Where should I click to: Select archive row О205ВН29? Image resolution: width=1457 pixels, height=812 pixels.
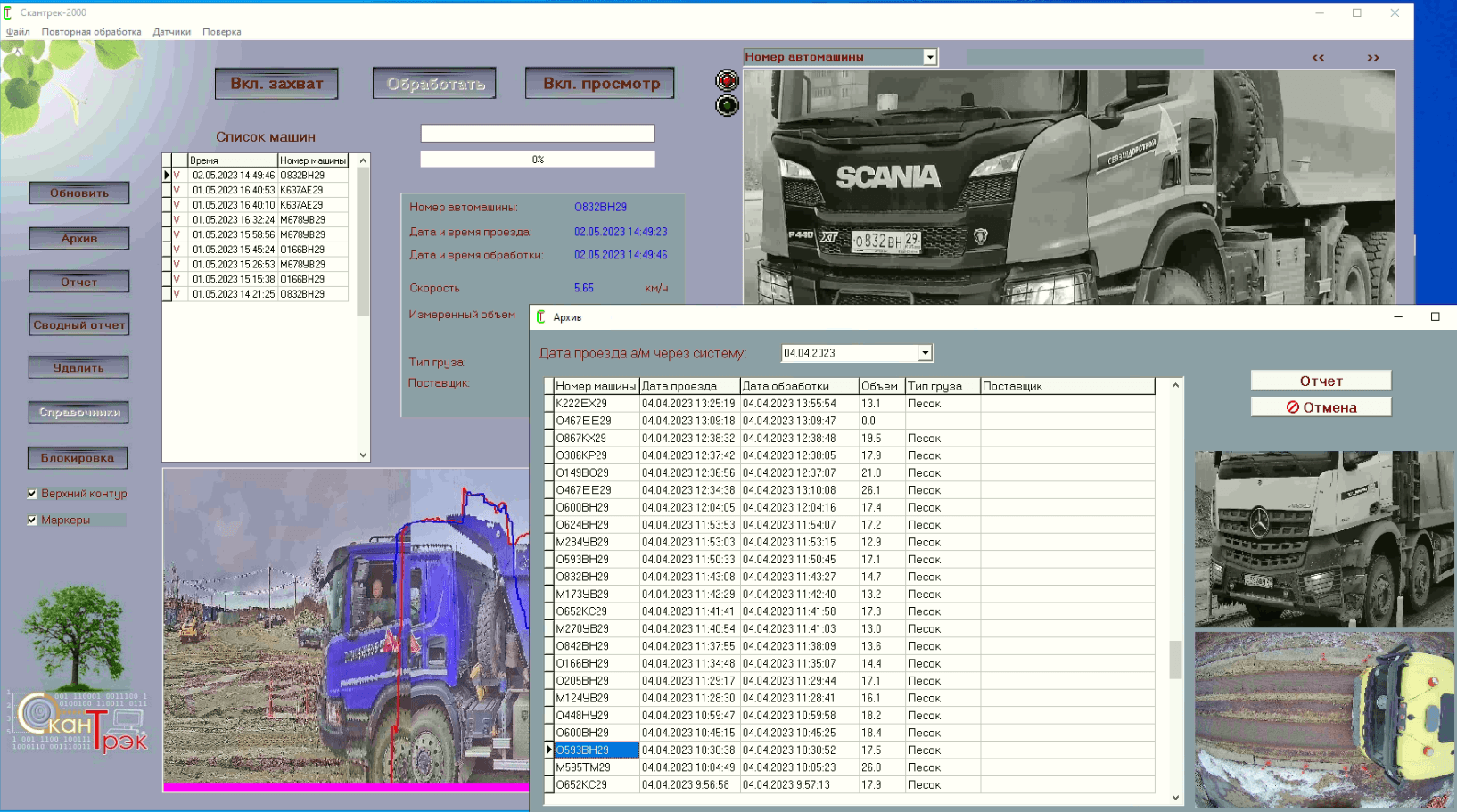pos(850,681)
